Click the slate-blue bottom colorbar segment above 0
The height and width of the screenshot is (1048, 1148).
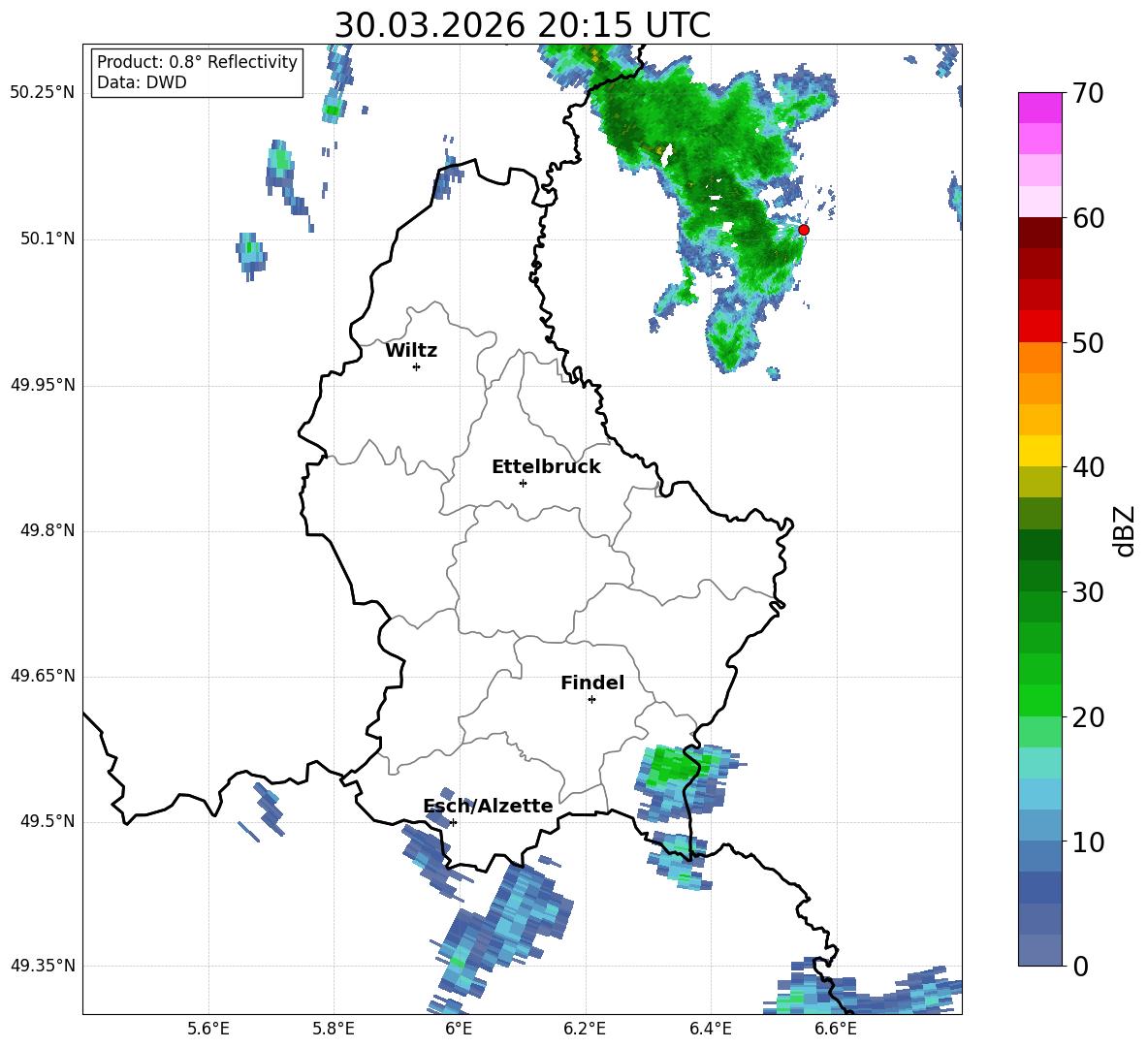1039,950
